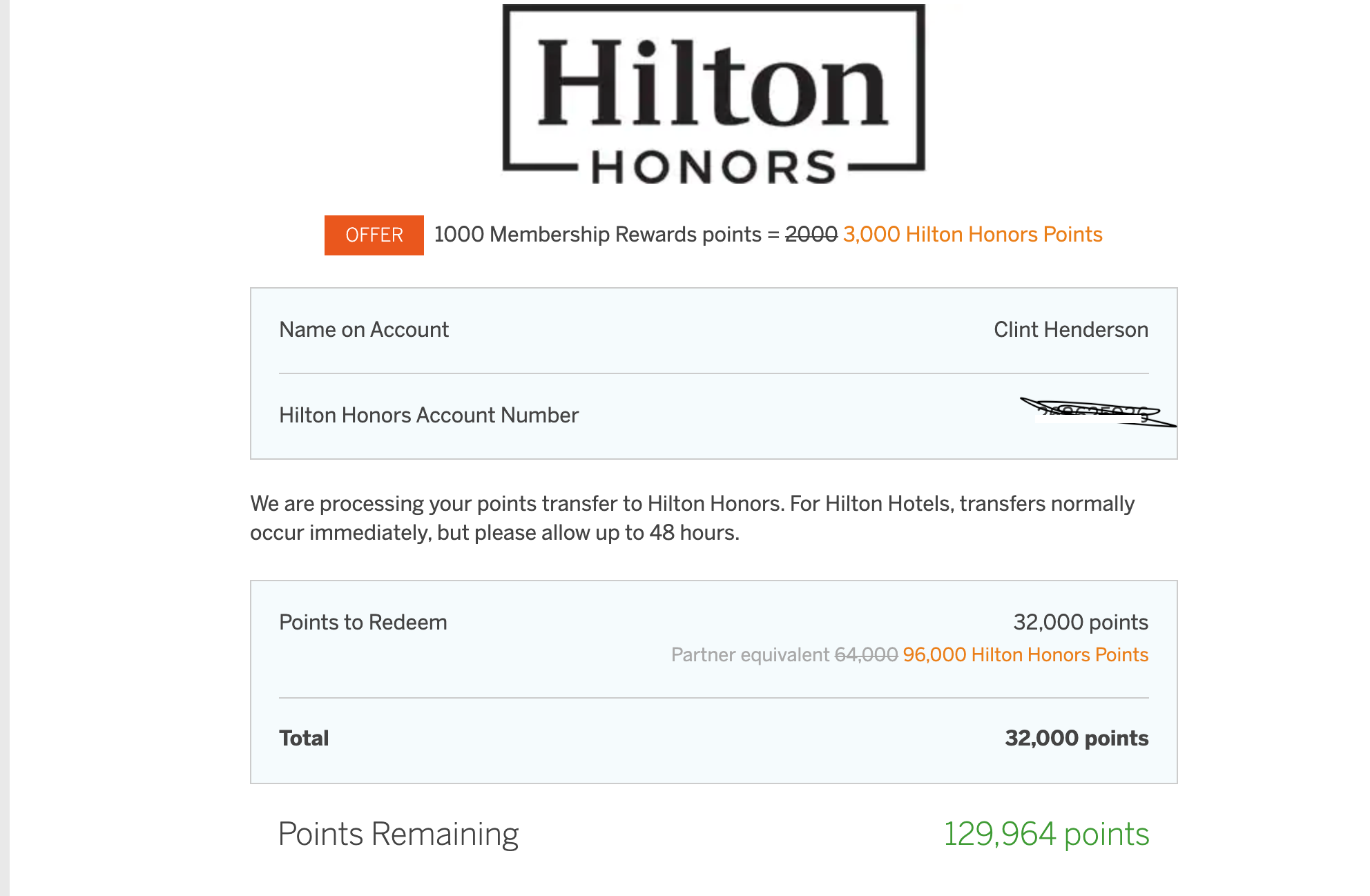The image size is (1370, 896).
Task: Click the orange 3,000 Hilton Honors Points text
Action: tap(972, 235)
